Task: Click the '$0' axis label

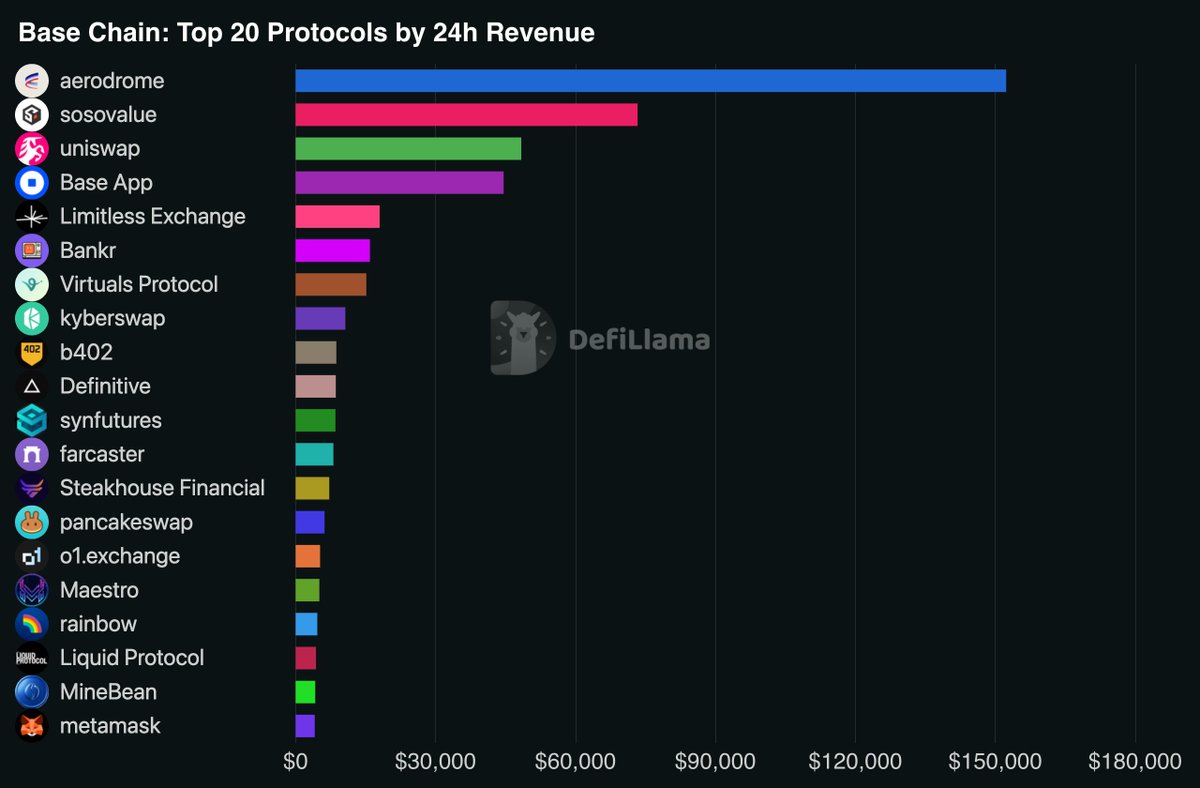Action: pos(295,762)
